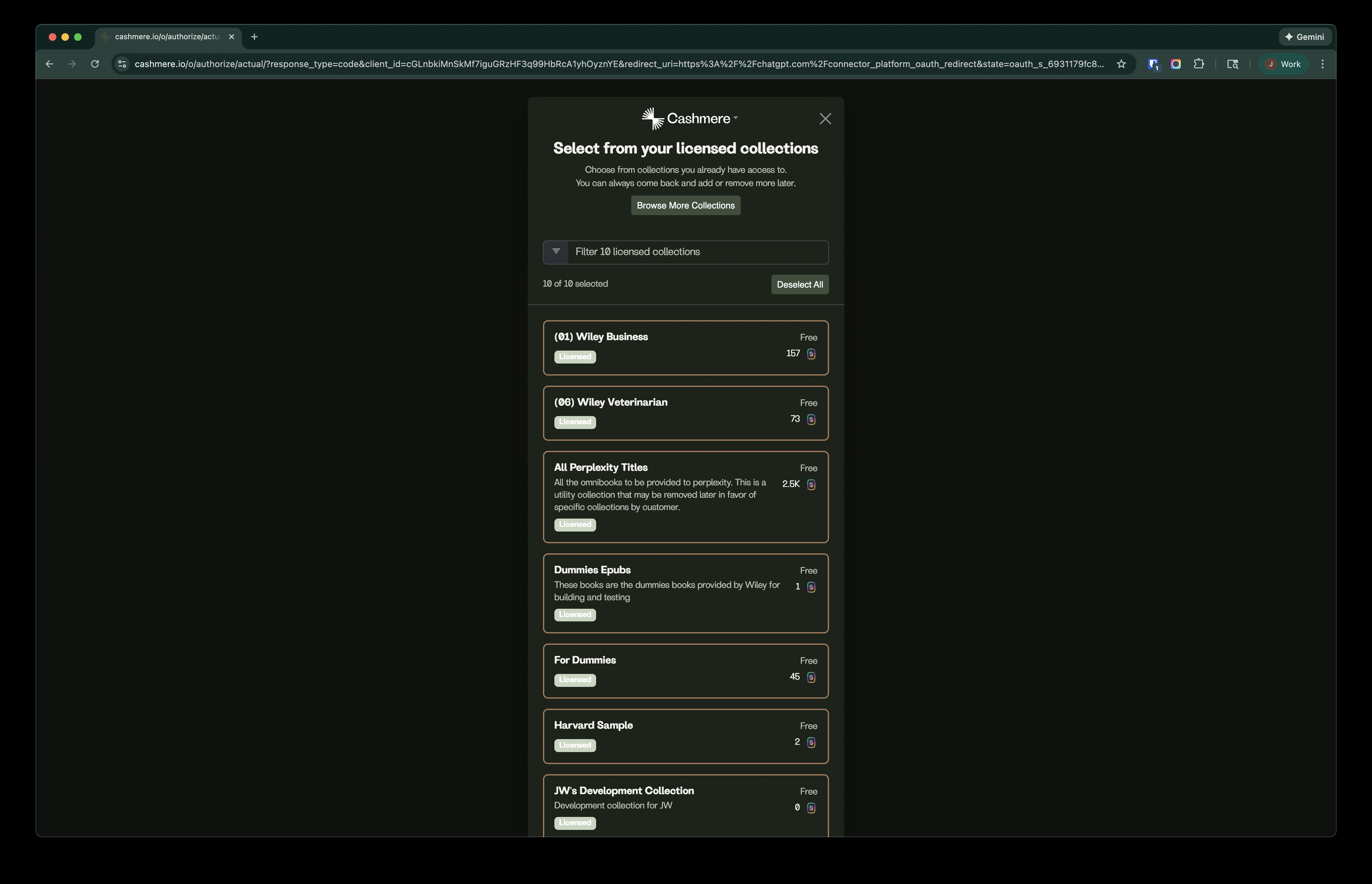Click the book icon in Dummies Epubs card
Image resolution: width=1372 pixels, height=884 pixels.
pos(811,587)
